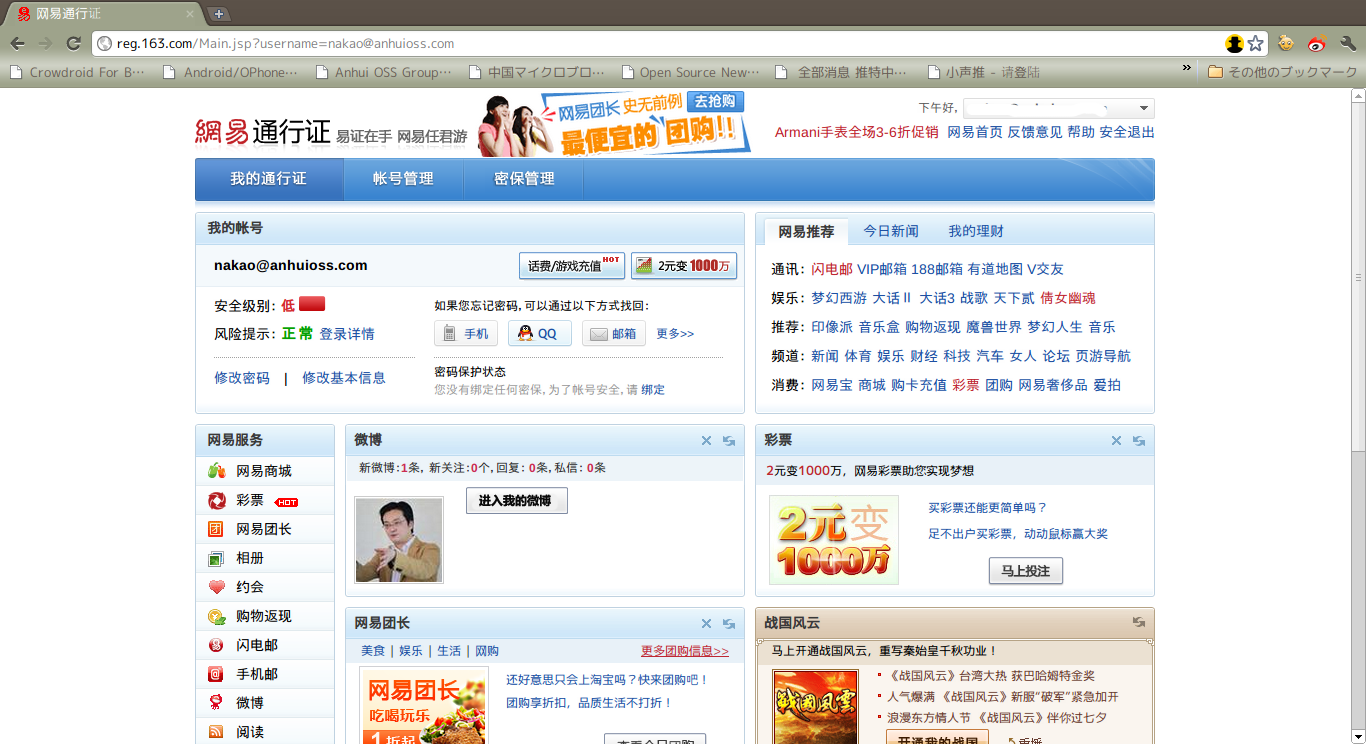
Task: Open 购物返现 in the services sidebar
Action: [x=265, y=616]
